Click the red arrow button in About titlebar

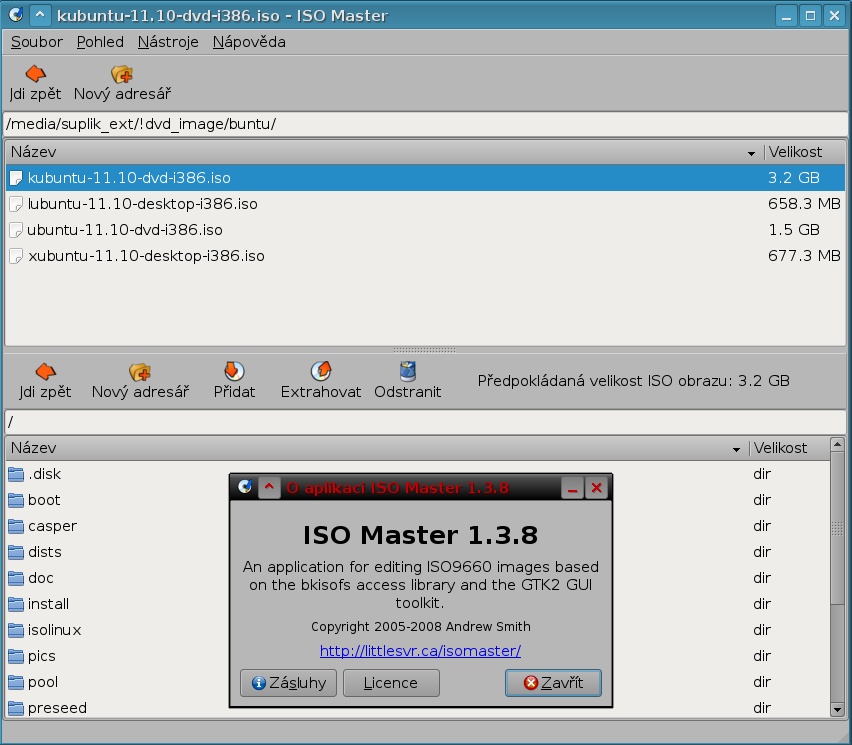[x=269, y=487]
